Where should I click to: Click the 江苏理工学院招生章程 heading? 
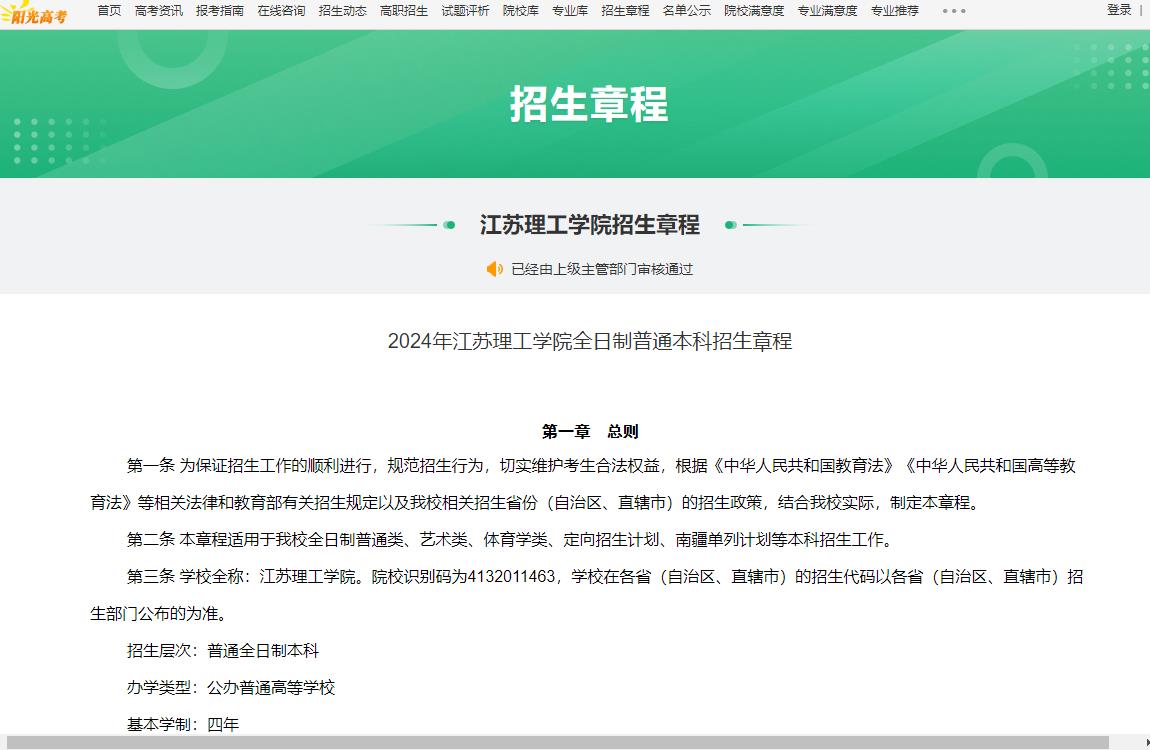(589, 225)
